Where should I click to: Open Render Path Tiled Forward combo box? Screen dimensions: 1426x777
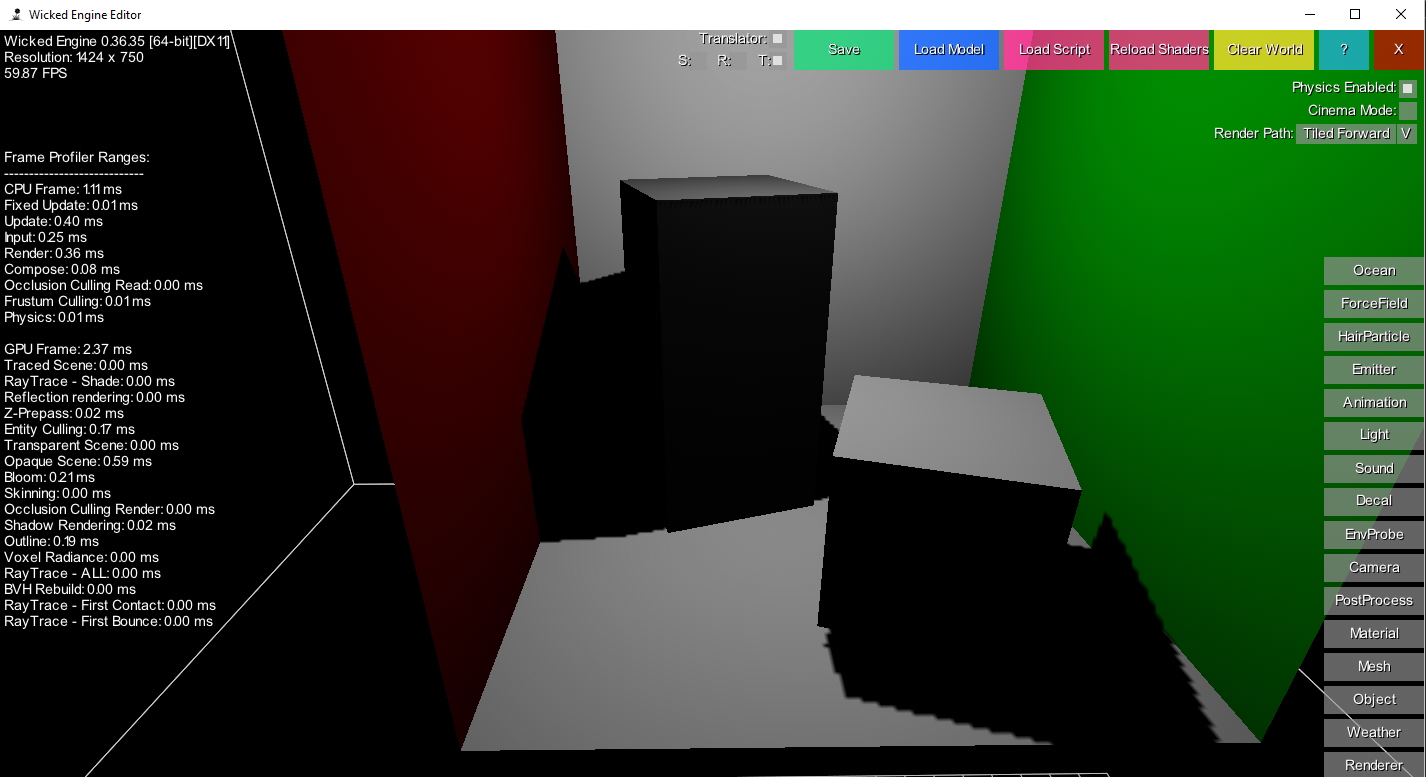[1346, 134]
